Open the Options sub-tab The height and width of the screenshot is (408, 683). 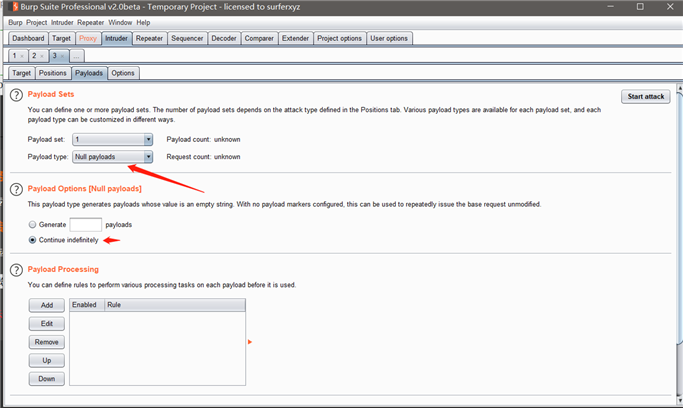[123, 73]
